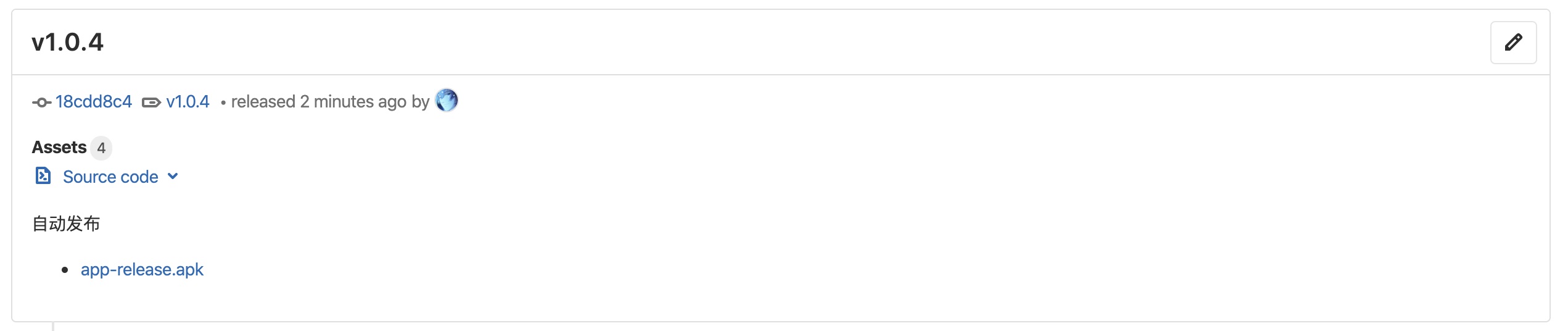Open the release author's avatar
The width and height of the screenshot is (1568, 331).
[446, 100]
